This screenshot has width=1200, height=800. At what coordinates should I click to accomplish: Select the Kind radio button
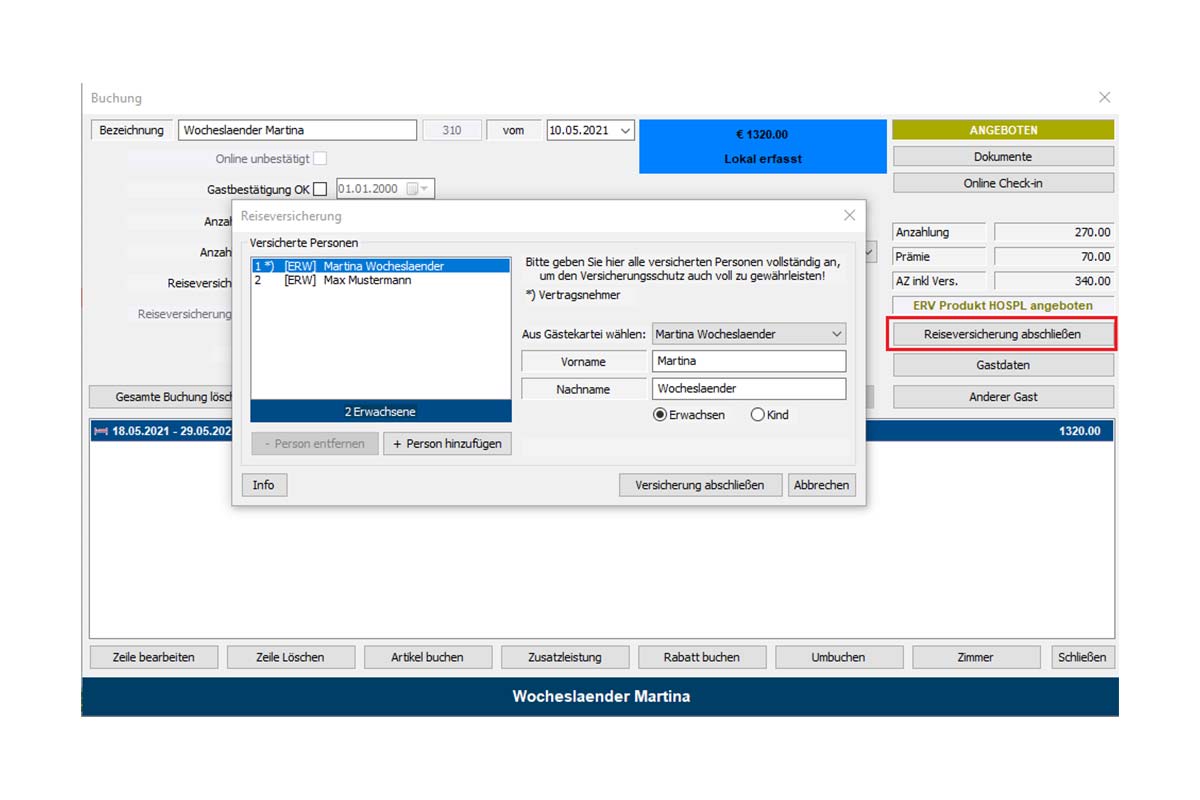(757, 414)
